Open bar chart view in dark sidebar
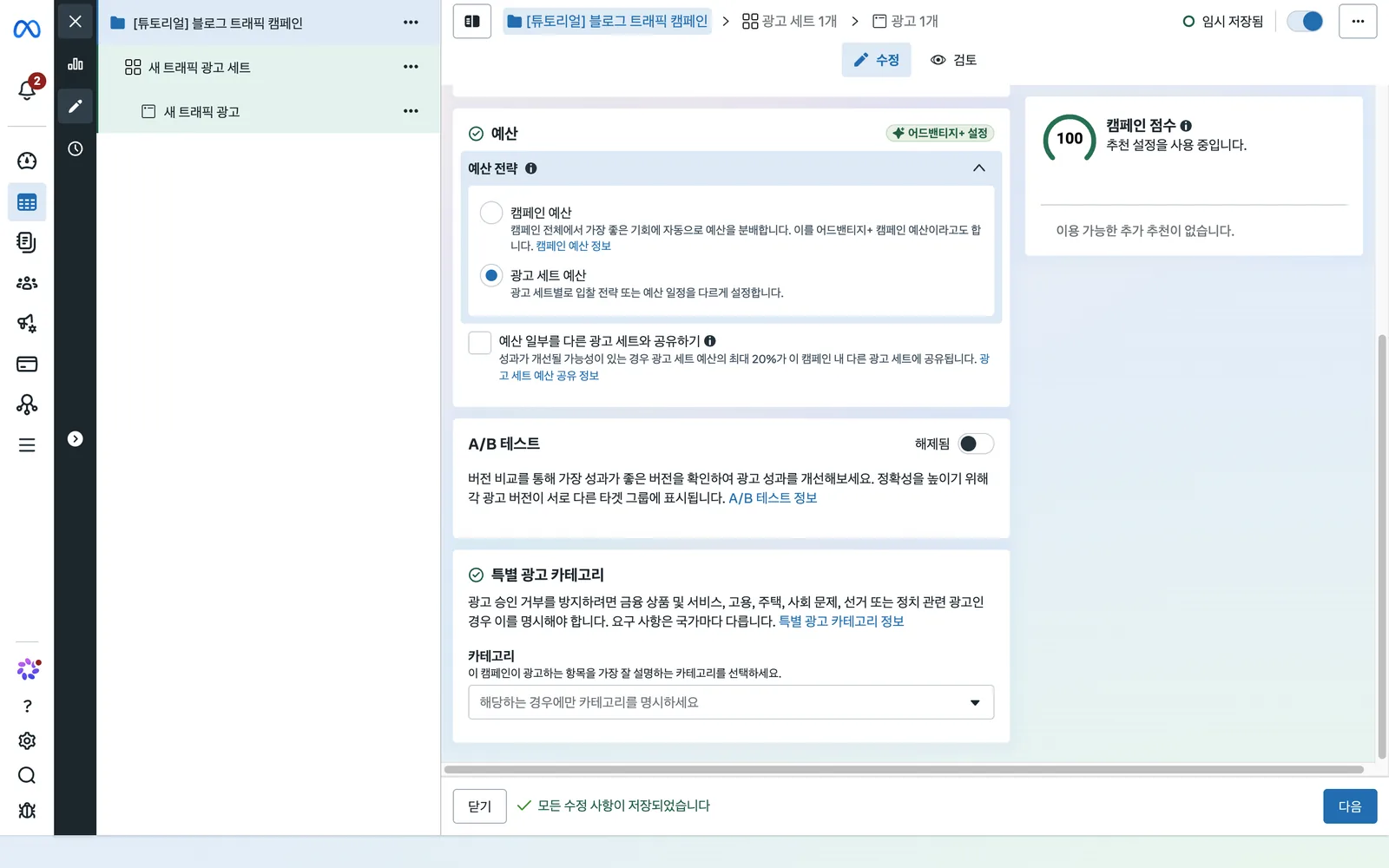This screenshot has height=868, width=1389. [x=76, y=63]
